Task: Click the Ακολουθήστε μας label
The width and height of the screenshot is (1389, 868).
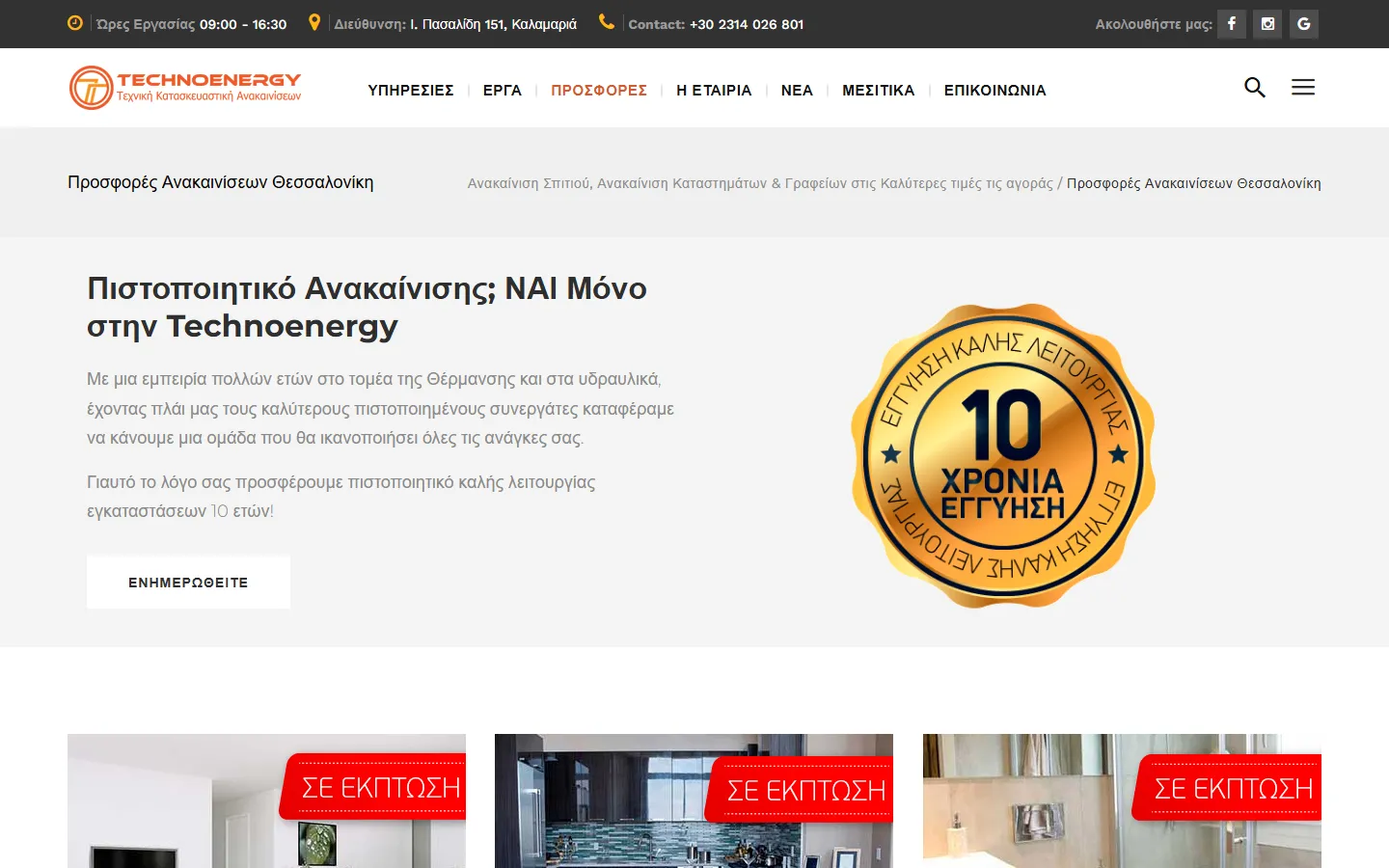Action: tap(1154, 24)
